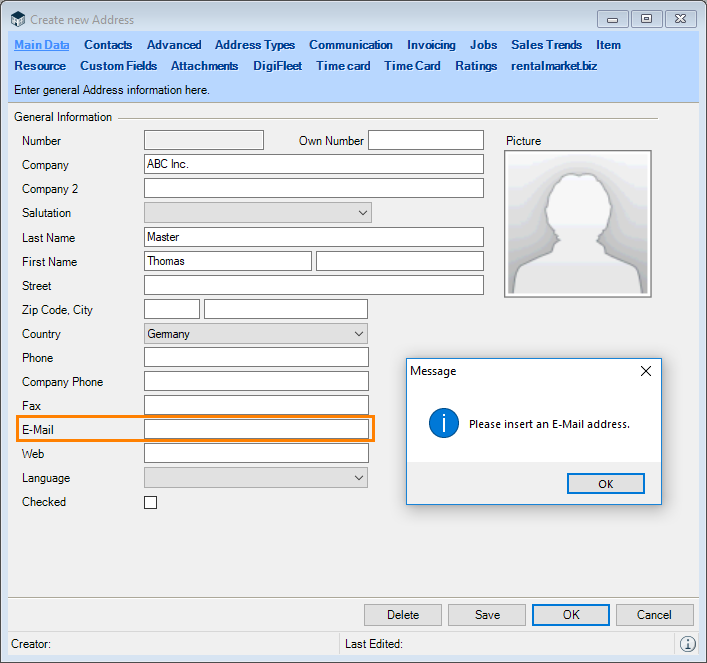Viewport: 707px width, 663px height.
Task: Click the Cancel button
Action: (x=654, y=615)
